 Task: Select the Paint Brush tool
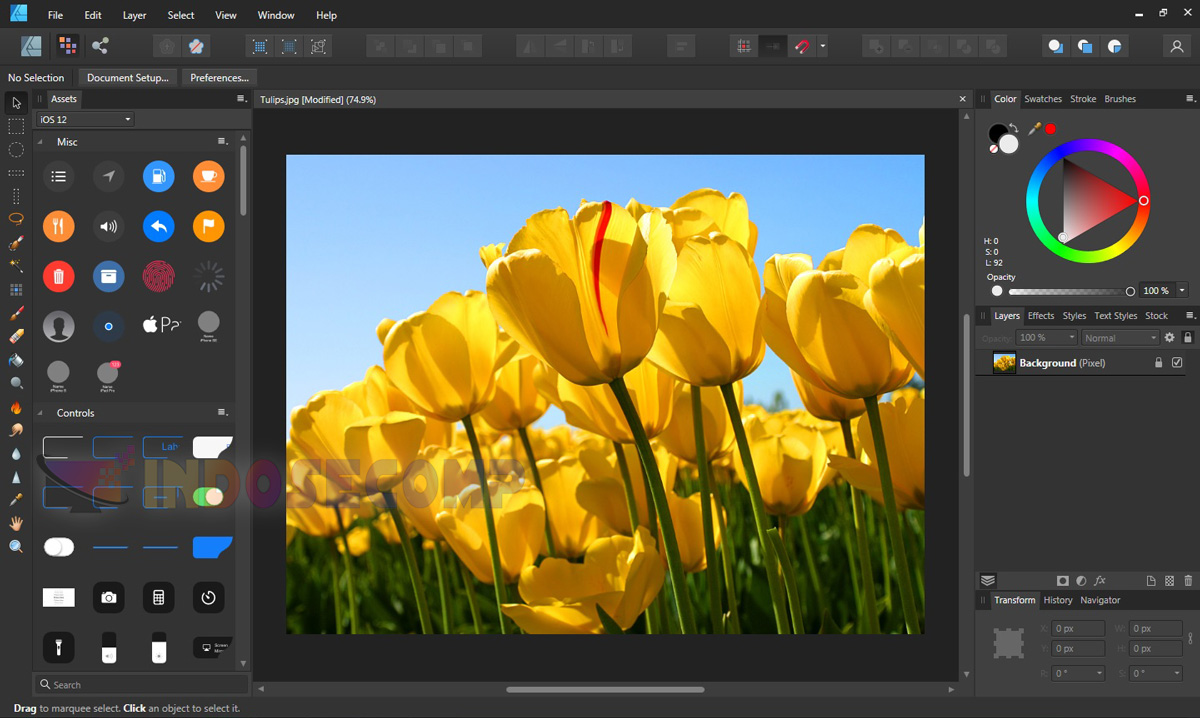(x=15, y=313)
